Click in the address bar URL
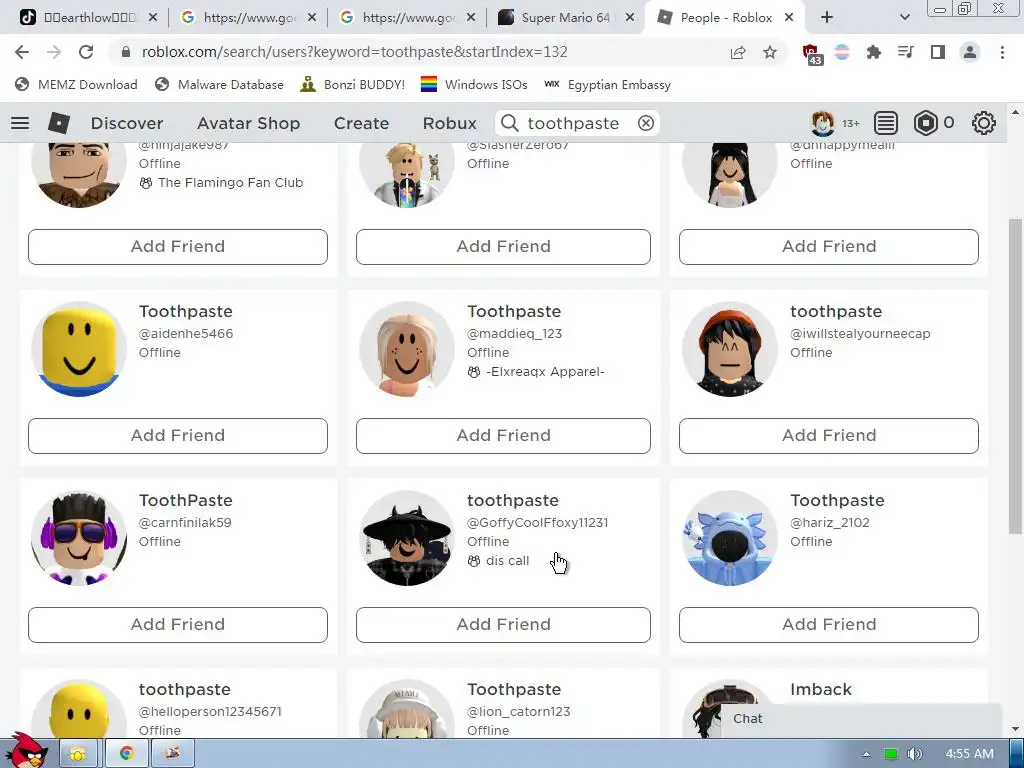 pos(354,52)
